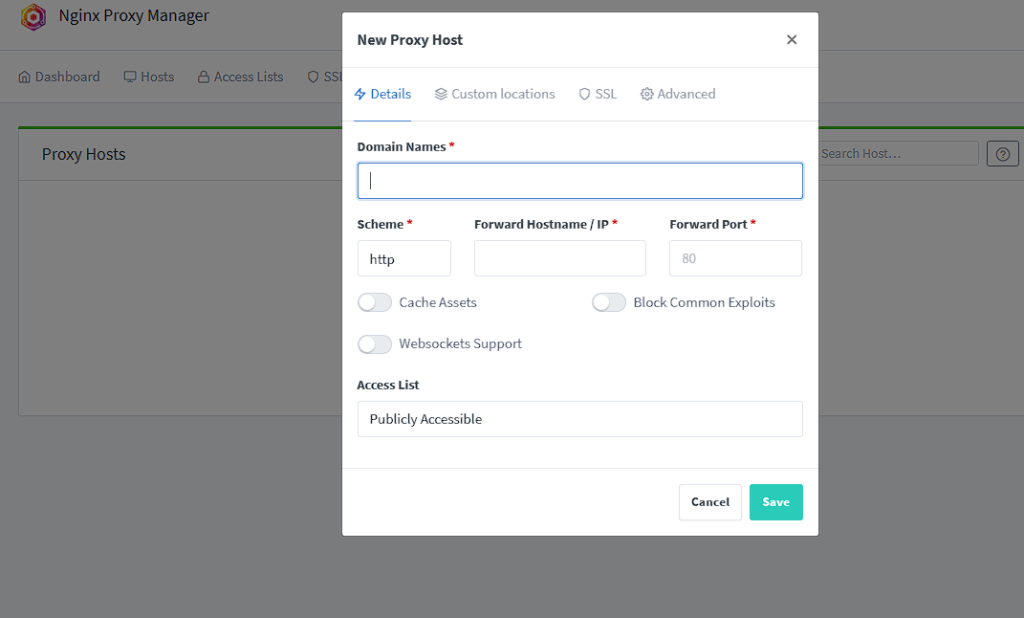Open the Custom locations tab

click(496, 94)
